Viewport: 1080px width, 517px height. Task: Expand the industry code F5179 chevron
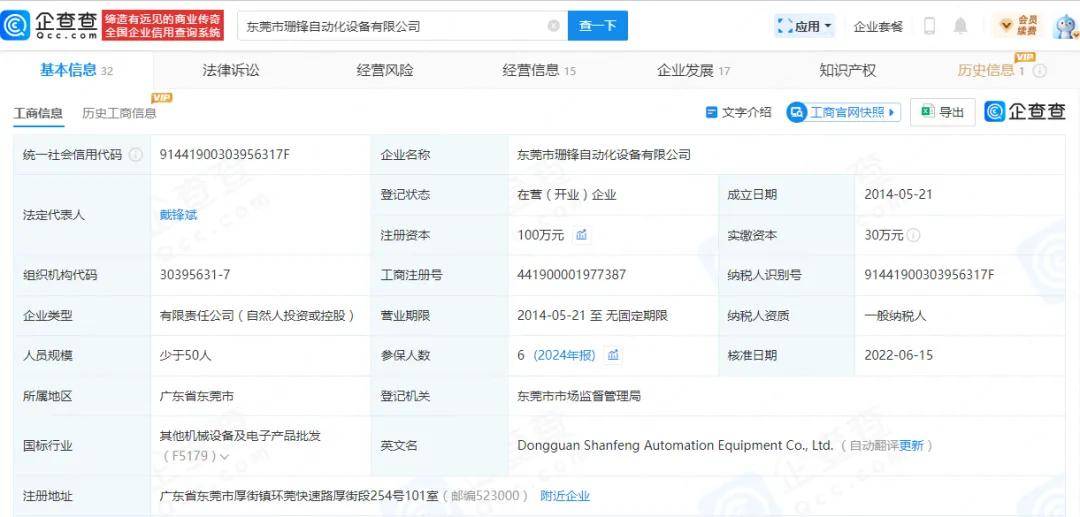[x=224, y=457]
